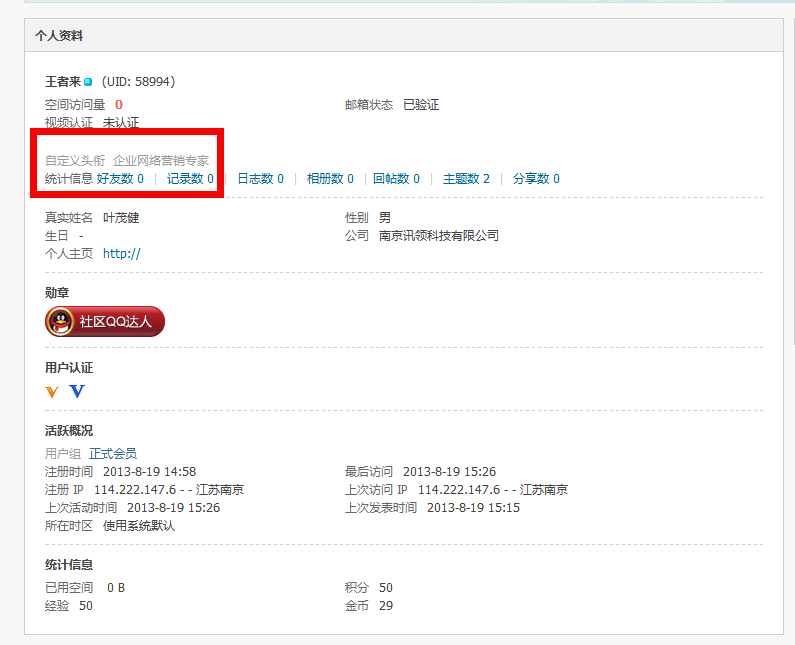Click the 邮箱状态 value 已验证
Image resolution: width=795 pixels, height=645 pixels.
pos(421,105)
